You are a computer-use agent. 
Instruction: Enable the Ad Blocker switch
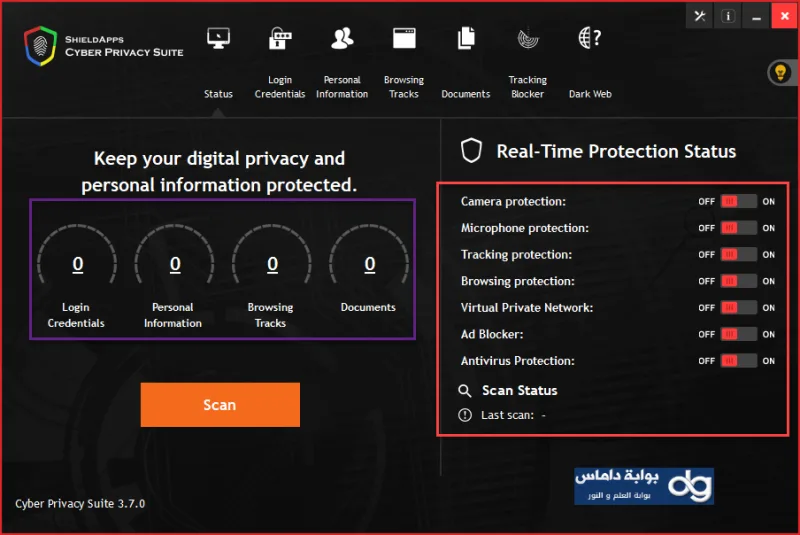738,334
